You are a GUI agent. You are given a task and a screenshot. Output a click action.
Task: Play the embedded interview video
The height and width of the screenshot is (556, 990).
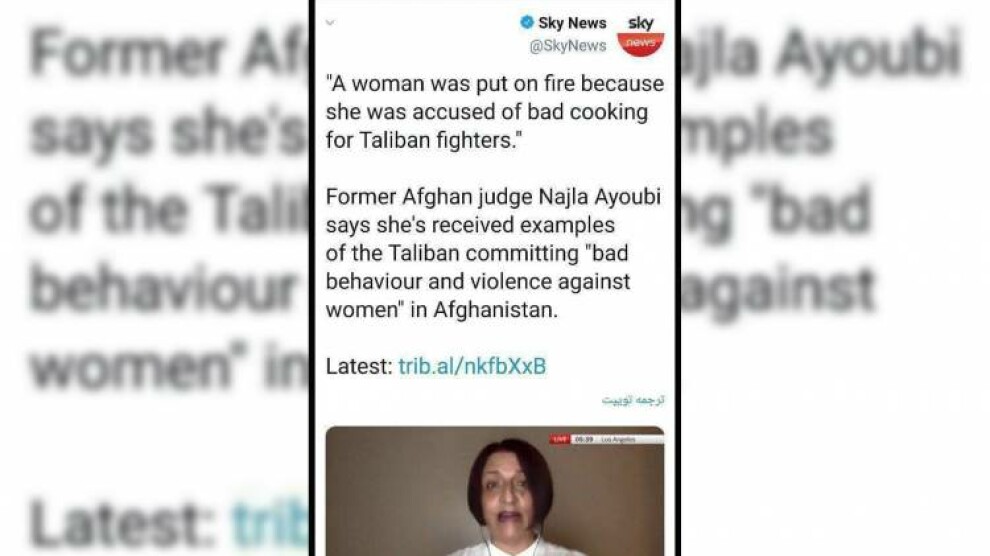495,491
